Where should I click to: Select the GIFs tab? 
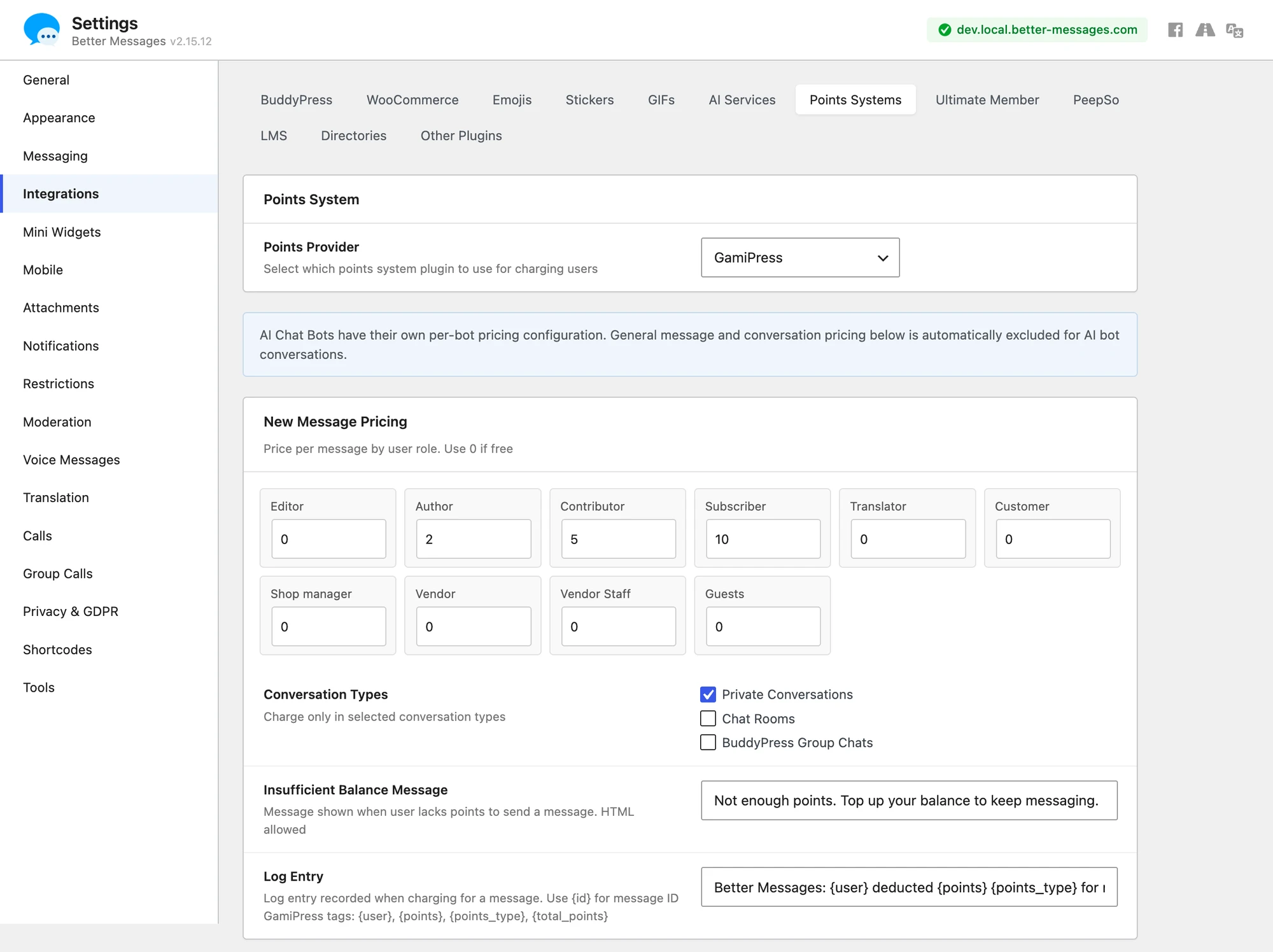click(661, 100)
